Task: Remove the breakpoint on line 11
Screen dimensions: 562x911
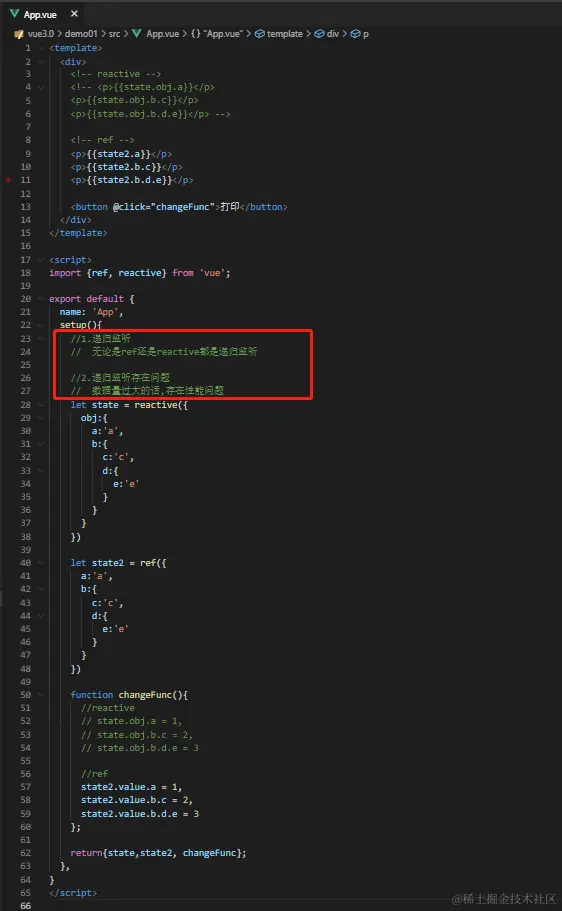Action: point(8,180)
